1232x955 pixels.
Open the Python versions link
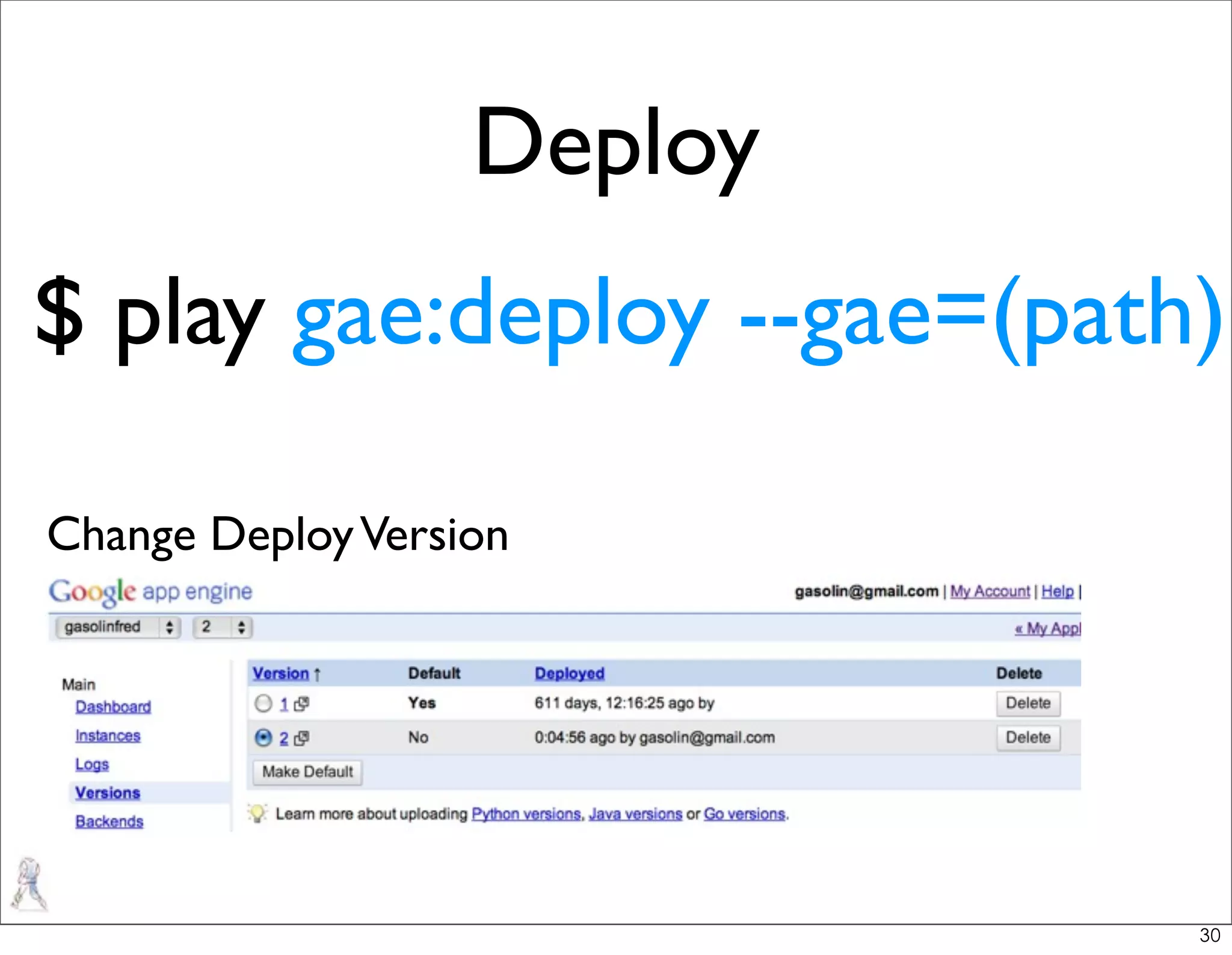[x=526, y=814]
